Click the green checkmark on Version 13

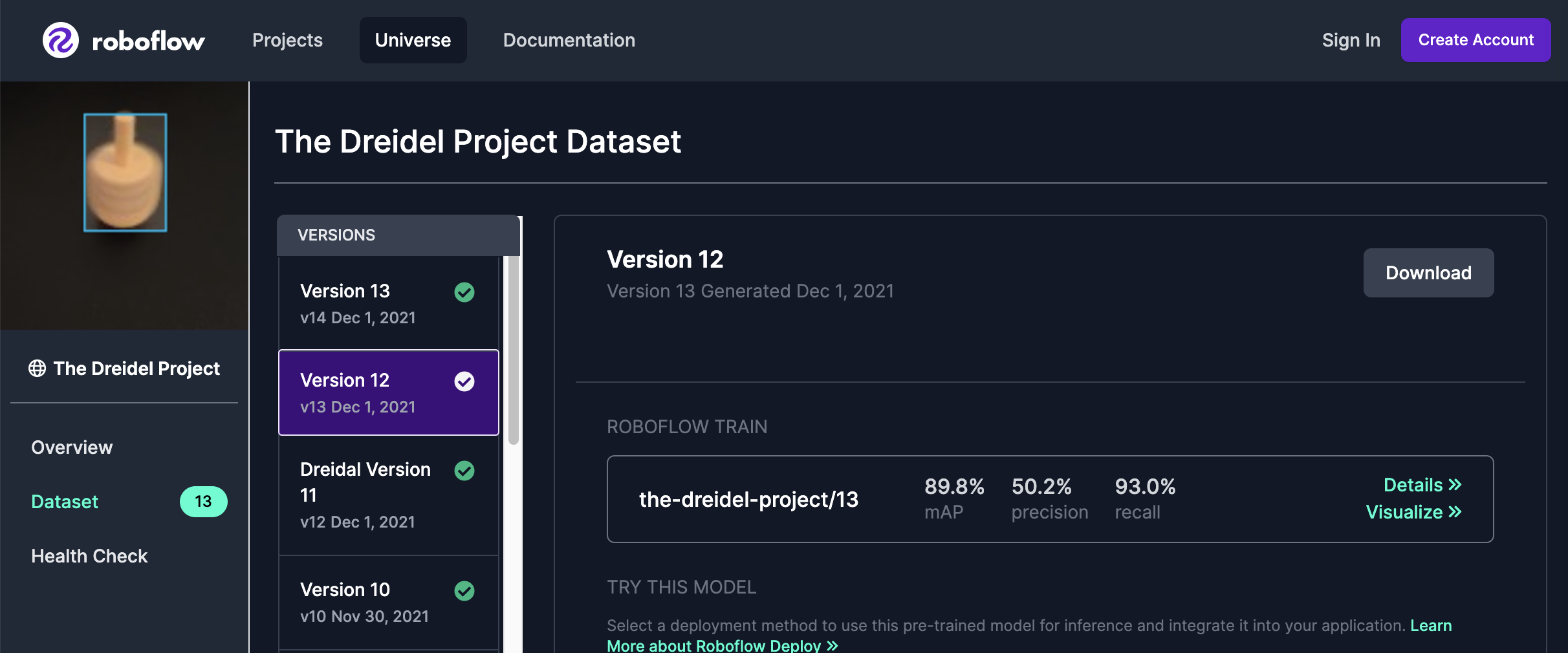[x=464, y=292]
